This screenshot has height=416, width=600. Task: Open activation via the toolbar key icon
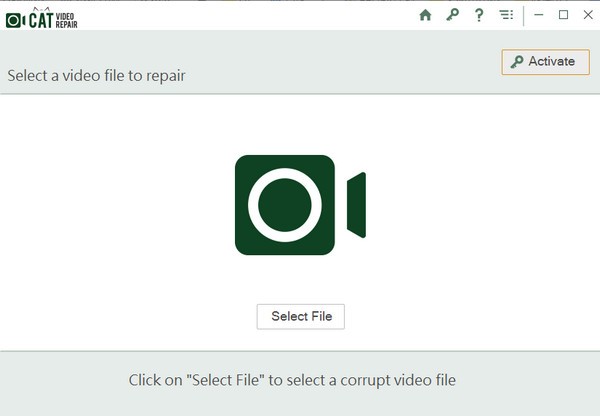(x=452, y=15)
